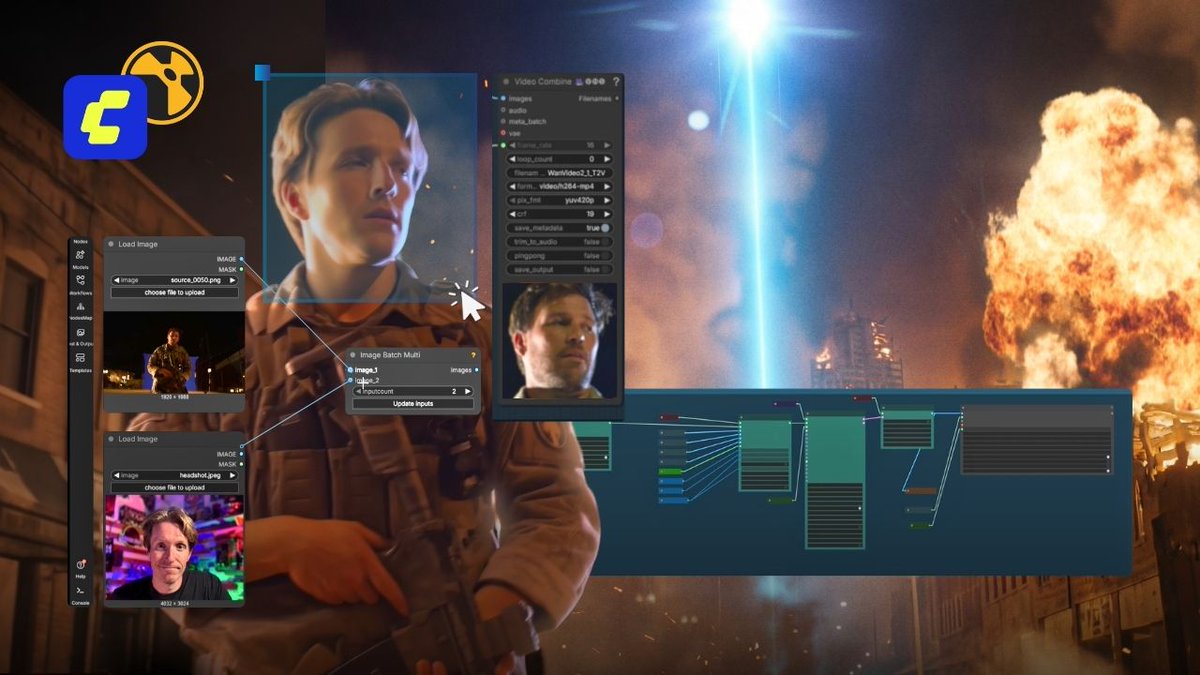This screenshot has height=675, width=1200.
Task: Click the vae input port on Video Combine
Action: 503,133
